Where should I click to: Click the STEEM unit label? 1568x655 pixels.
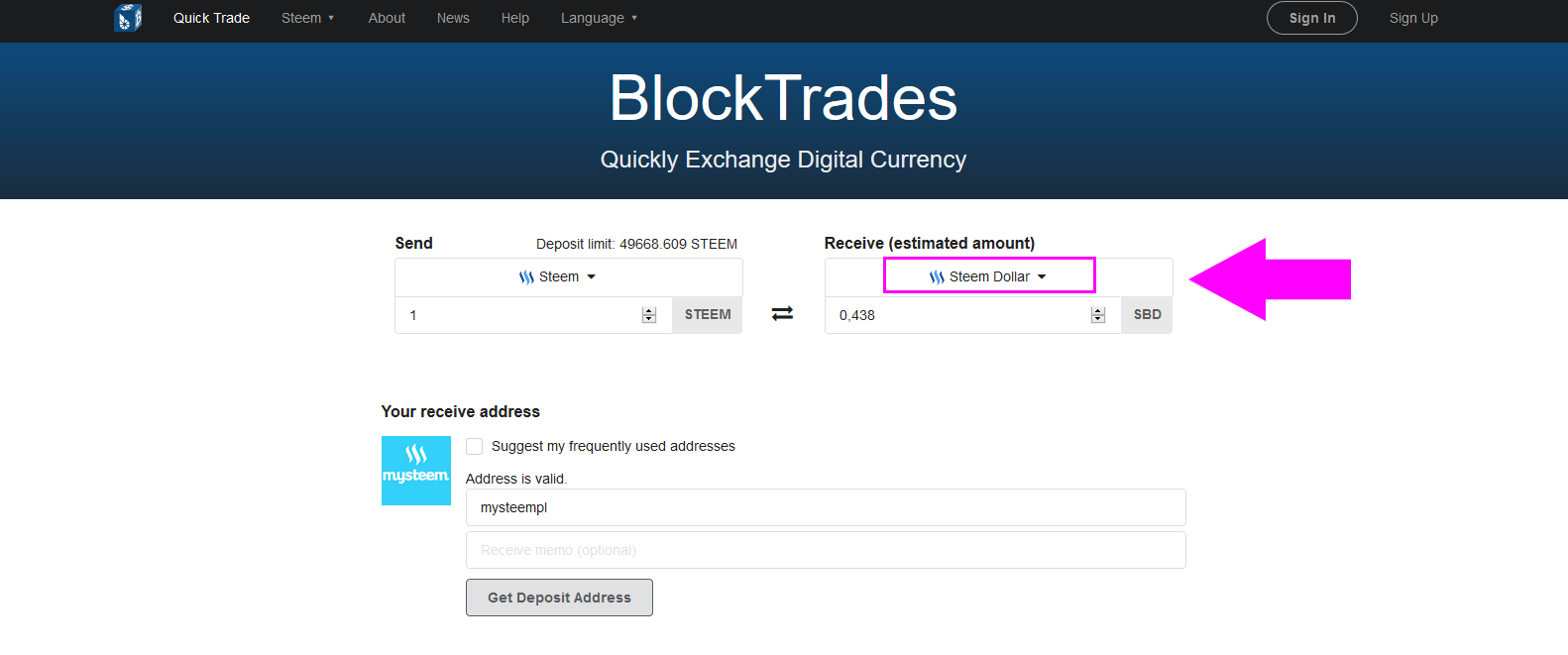pos(708,314)
